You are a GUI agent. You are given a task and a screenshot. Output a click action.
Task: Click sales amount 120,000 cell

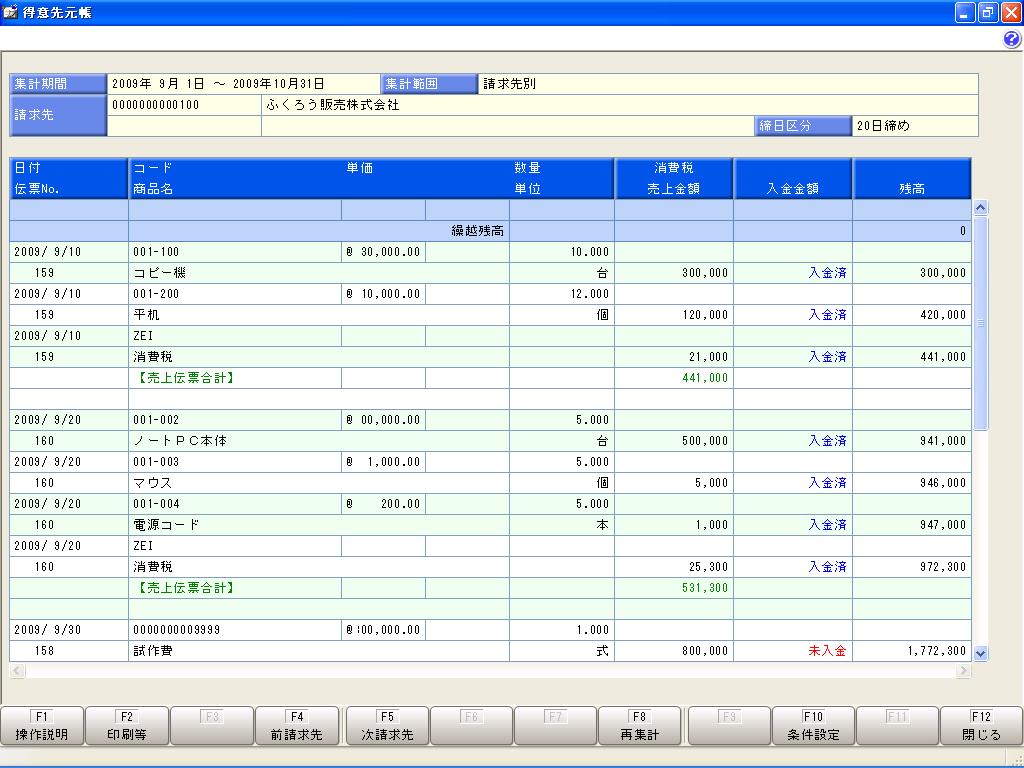click(674, 315)
